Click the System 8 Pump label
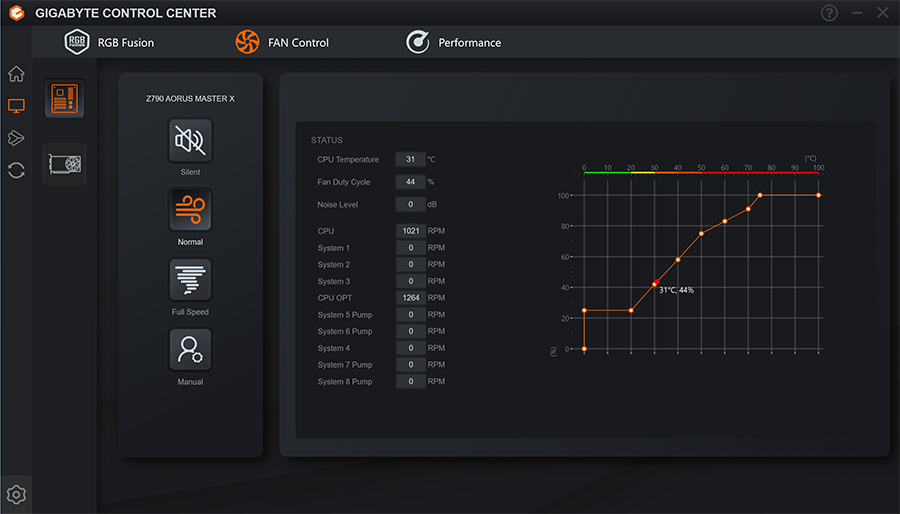 (x=345, y=381)
